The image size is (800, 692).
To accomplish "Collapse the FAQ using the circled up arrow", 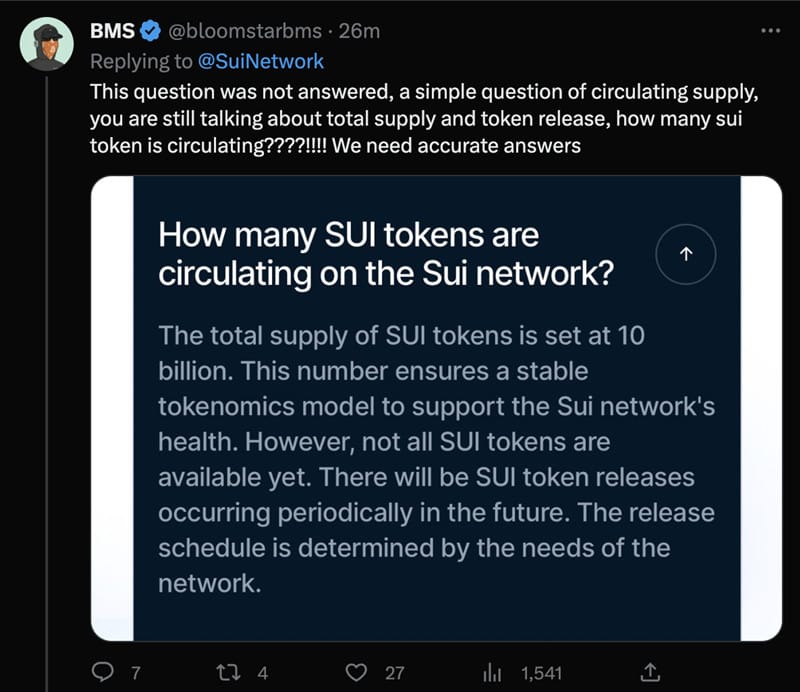I will pyautogui.click(x=686, y=254).
